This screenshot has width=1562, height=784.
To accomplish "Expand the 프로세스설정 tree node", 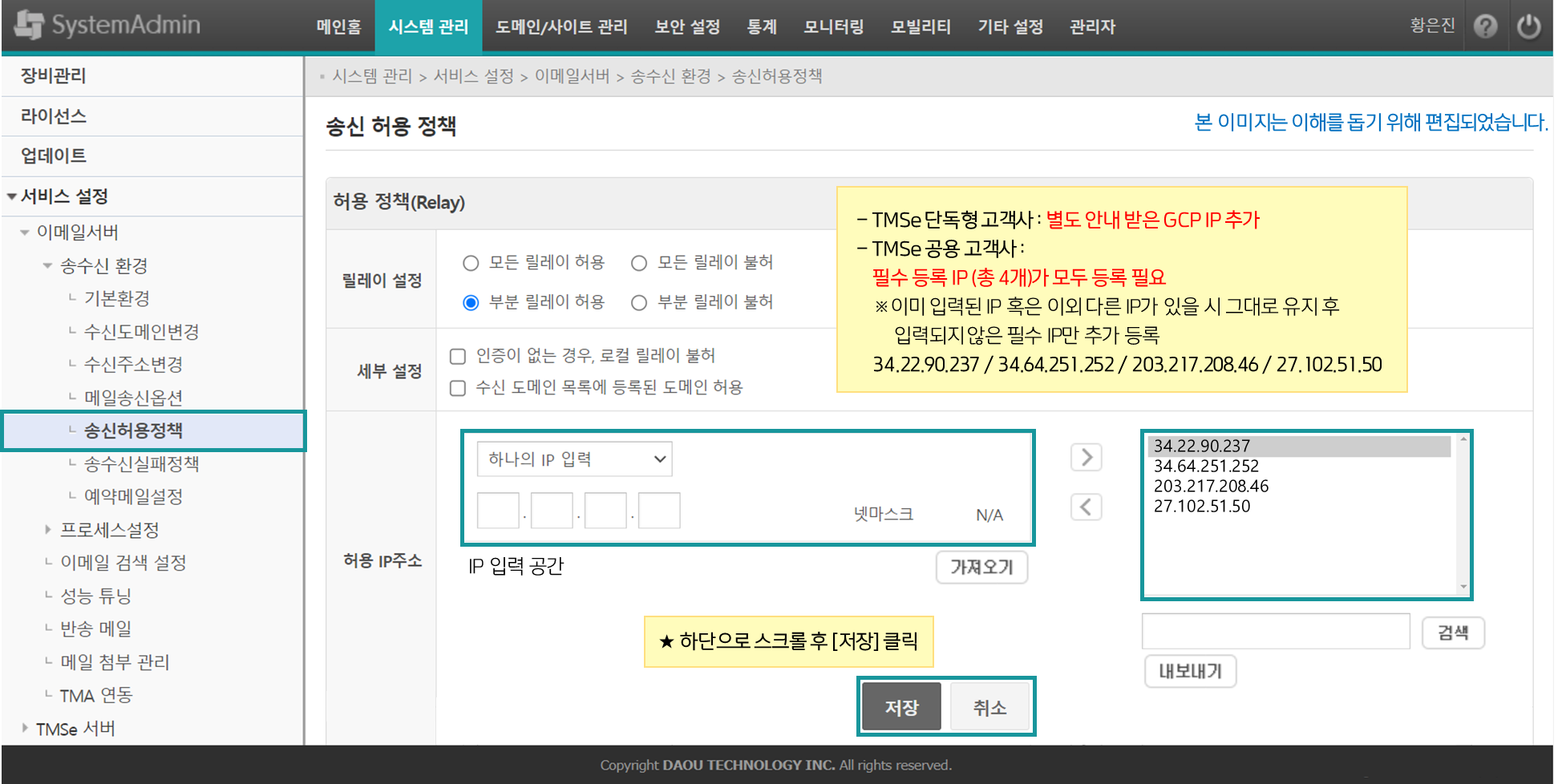I will click(x=48, y=530).
